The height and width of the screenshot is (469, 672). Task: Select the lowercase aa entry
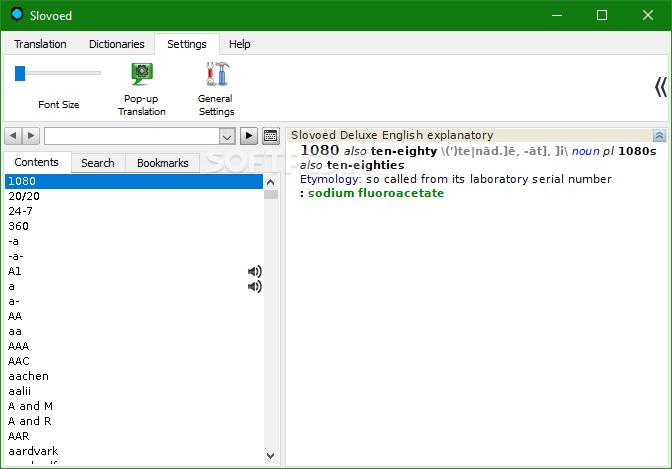[134, 331]
